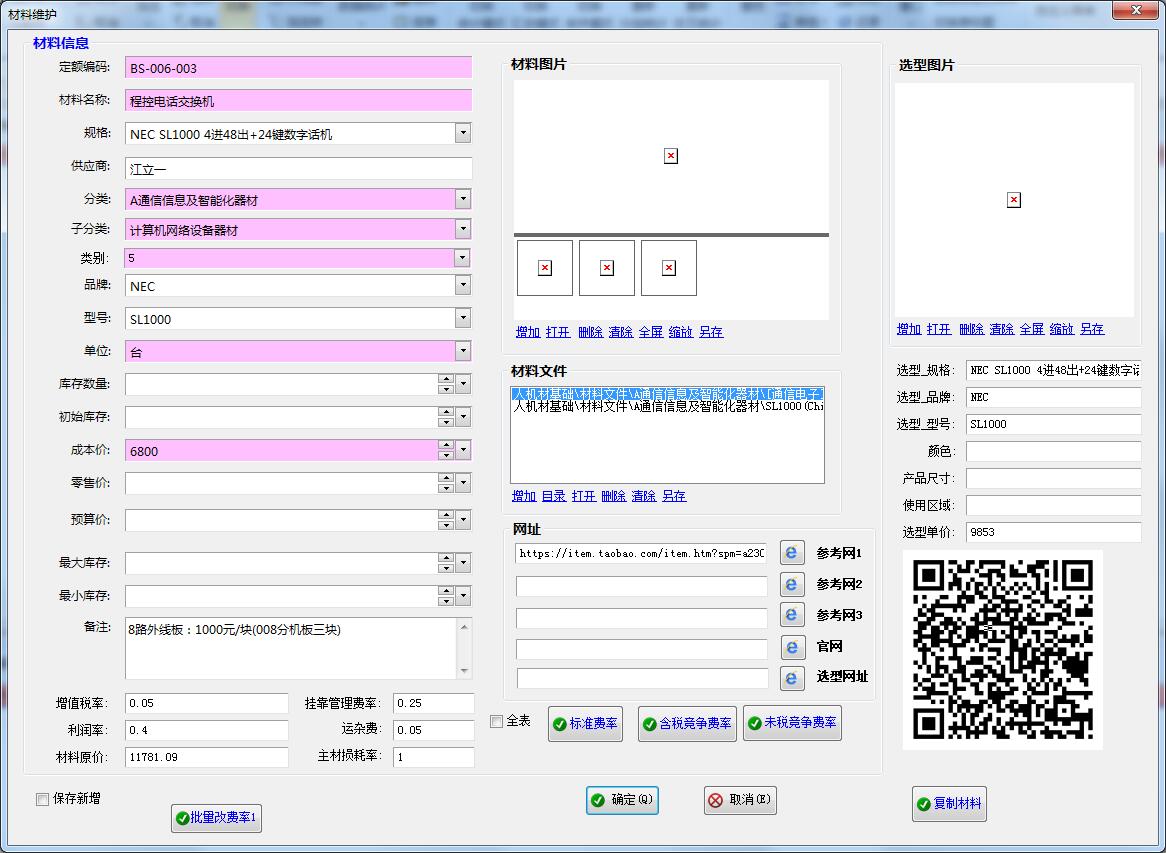Viewport: 1166px width, 853px height.
Task: Select highlighted first file row in 材料文件
Action: 668,394
